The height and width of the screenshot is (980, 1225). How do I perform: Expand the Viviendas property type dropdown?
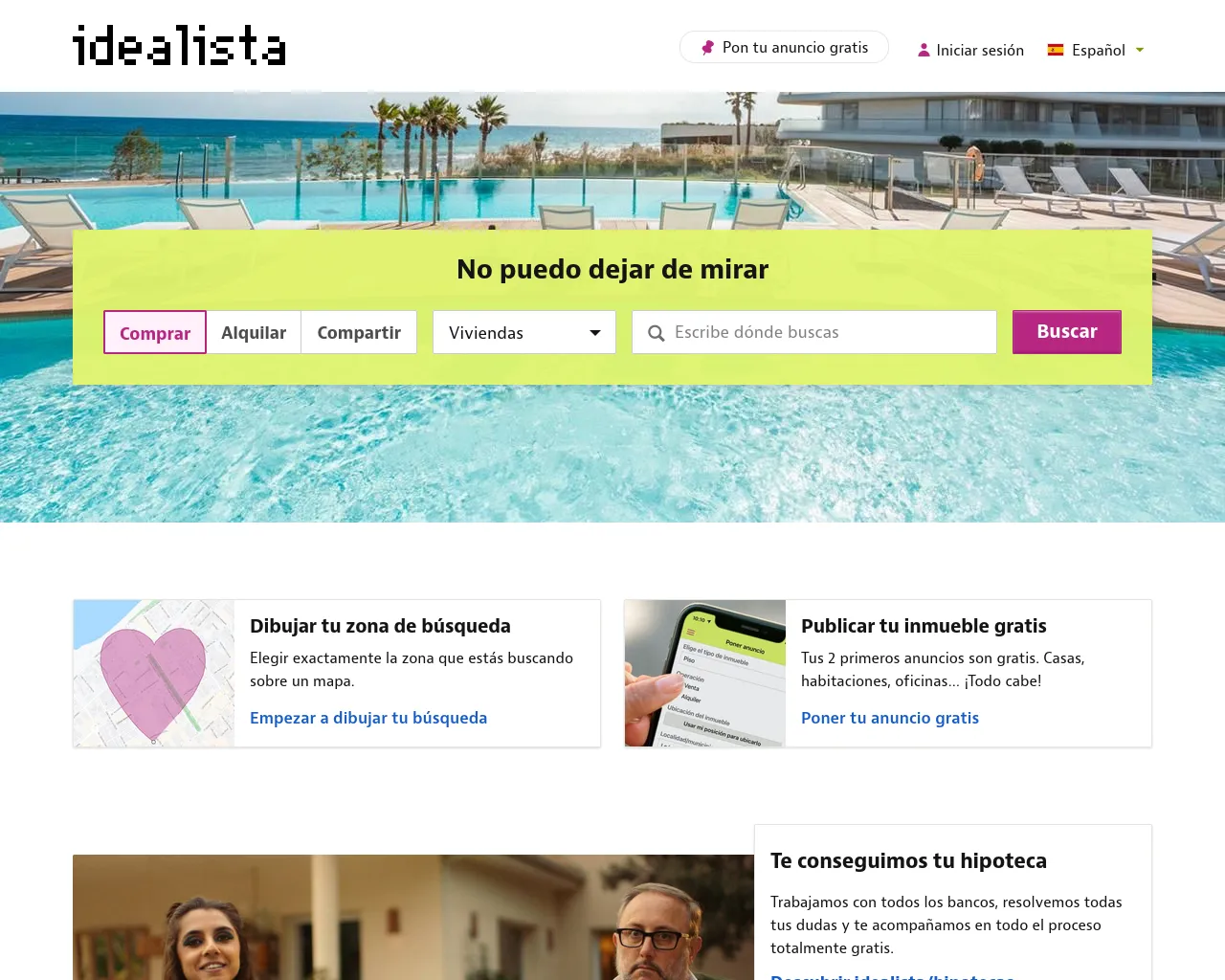[x=524, y=332]
